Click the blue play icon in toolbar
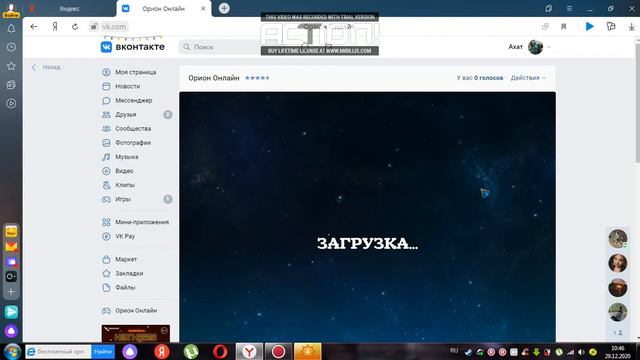 tap(589, 27)
